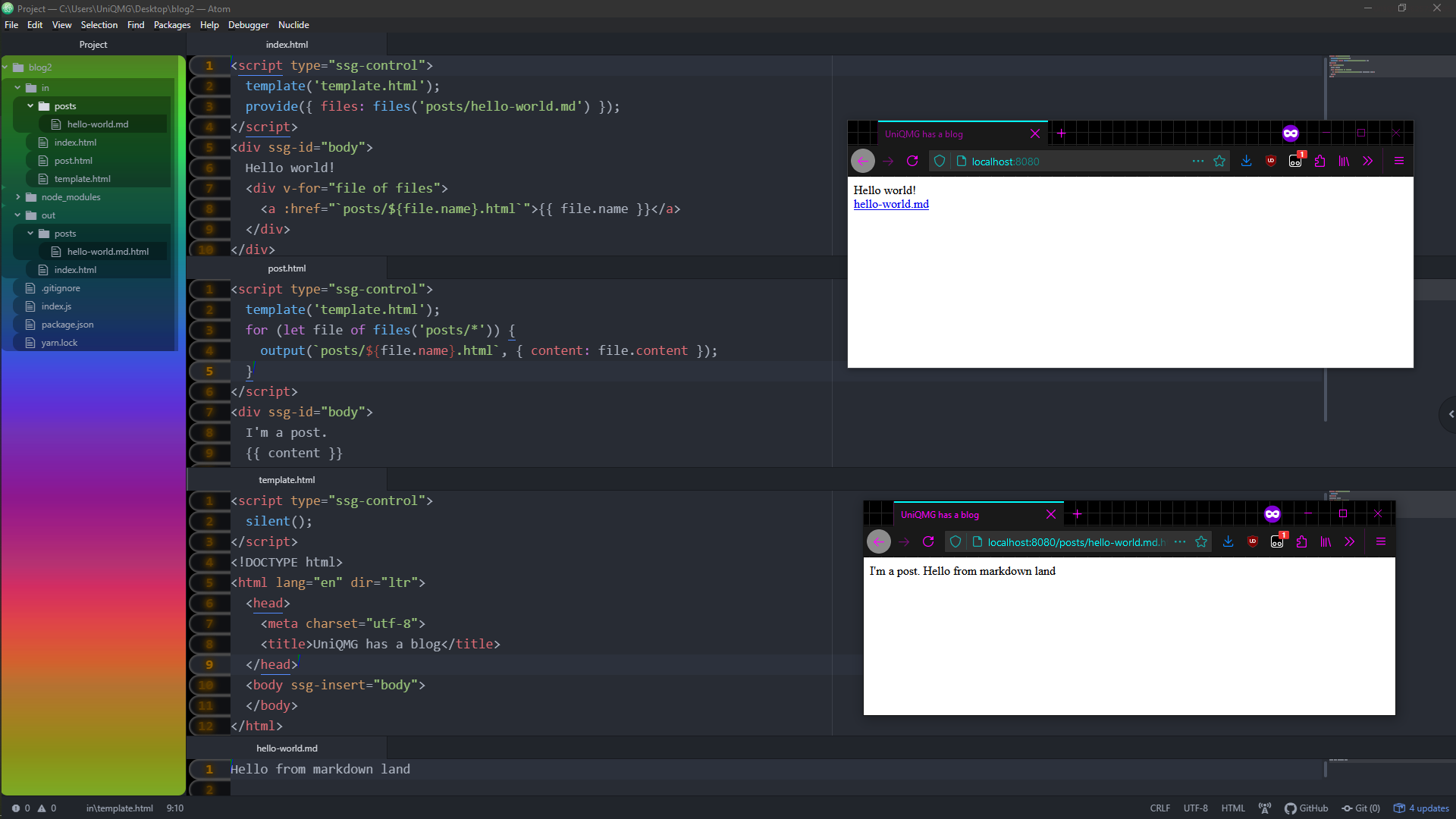The width and height of the screenshot is (1456, 819).
Task: Select the post.html tab in editor
Action: pos(288,268)
